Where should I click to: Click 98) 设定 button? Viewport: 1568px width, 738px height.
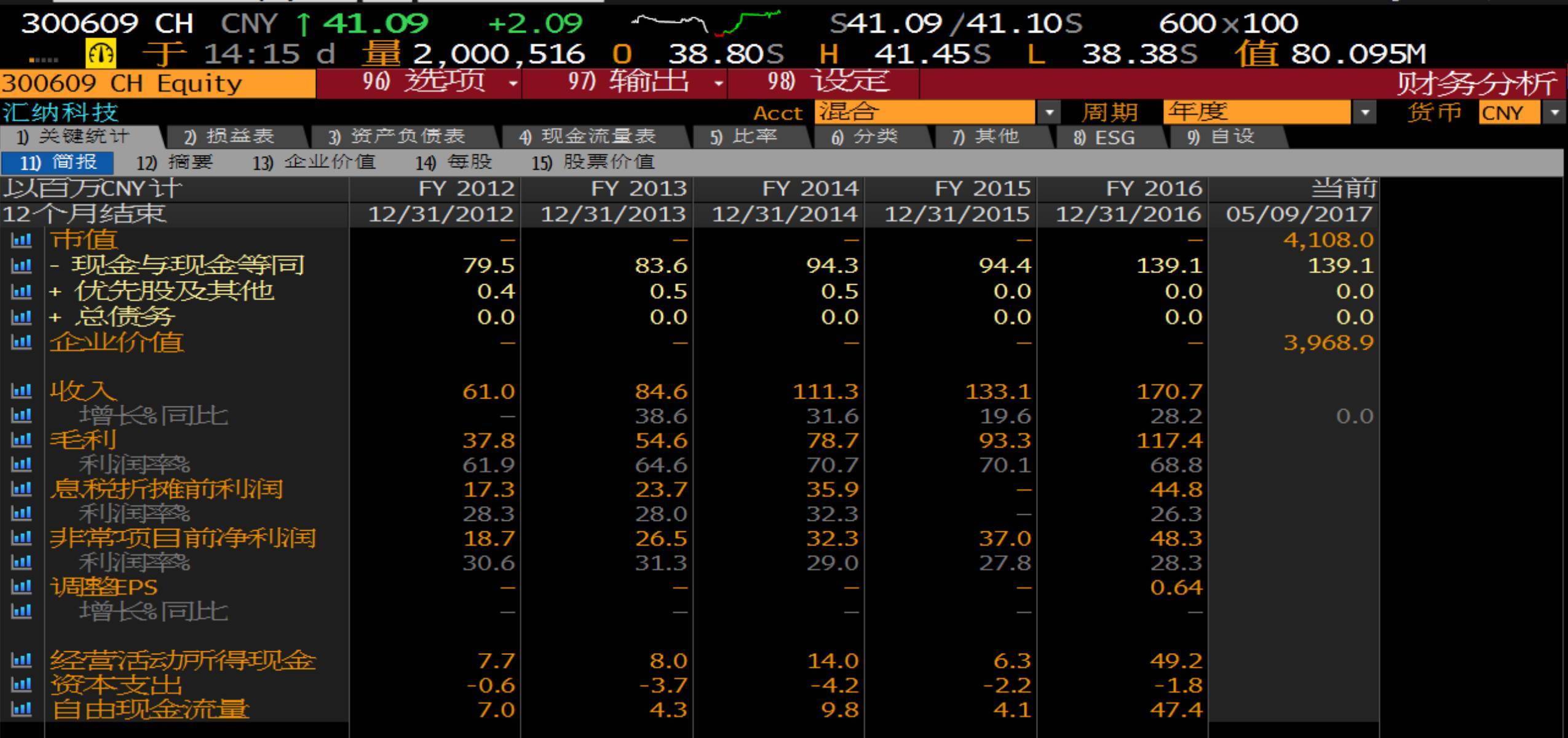coord(827,82)
